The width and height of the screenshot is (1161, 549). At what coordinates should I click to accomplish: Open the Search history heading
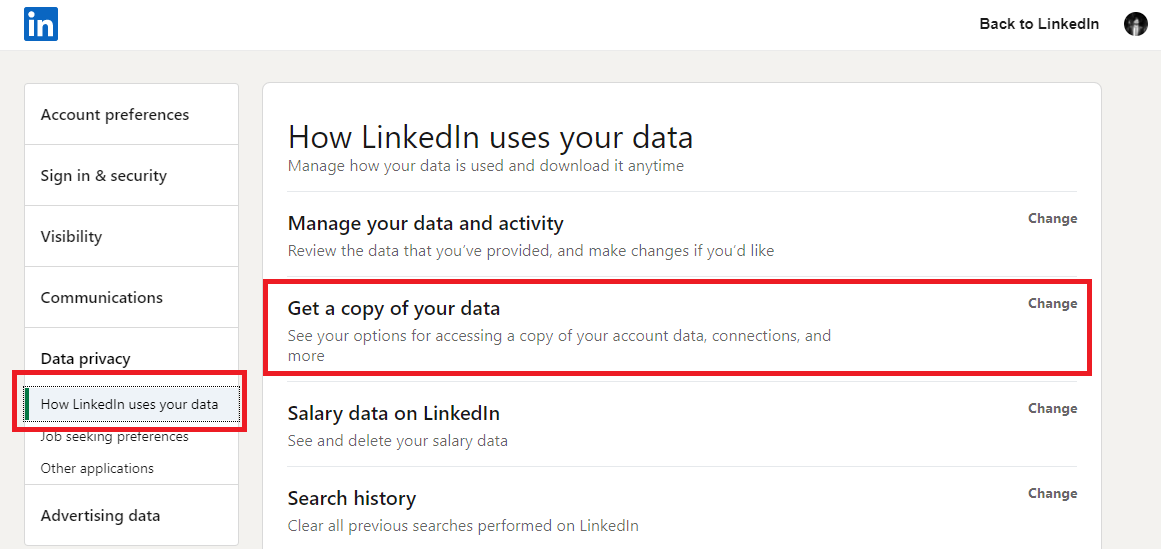(352, 499)
